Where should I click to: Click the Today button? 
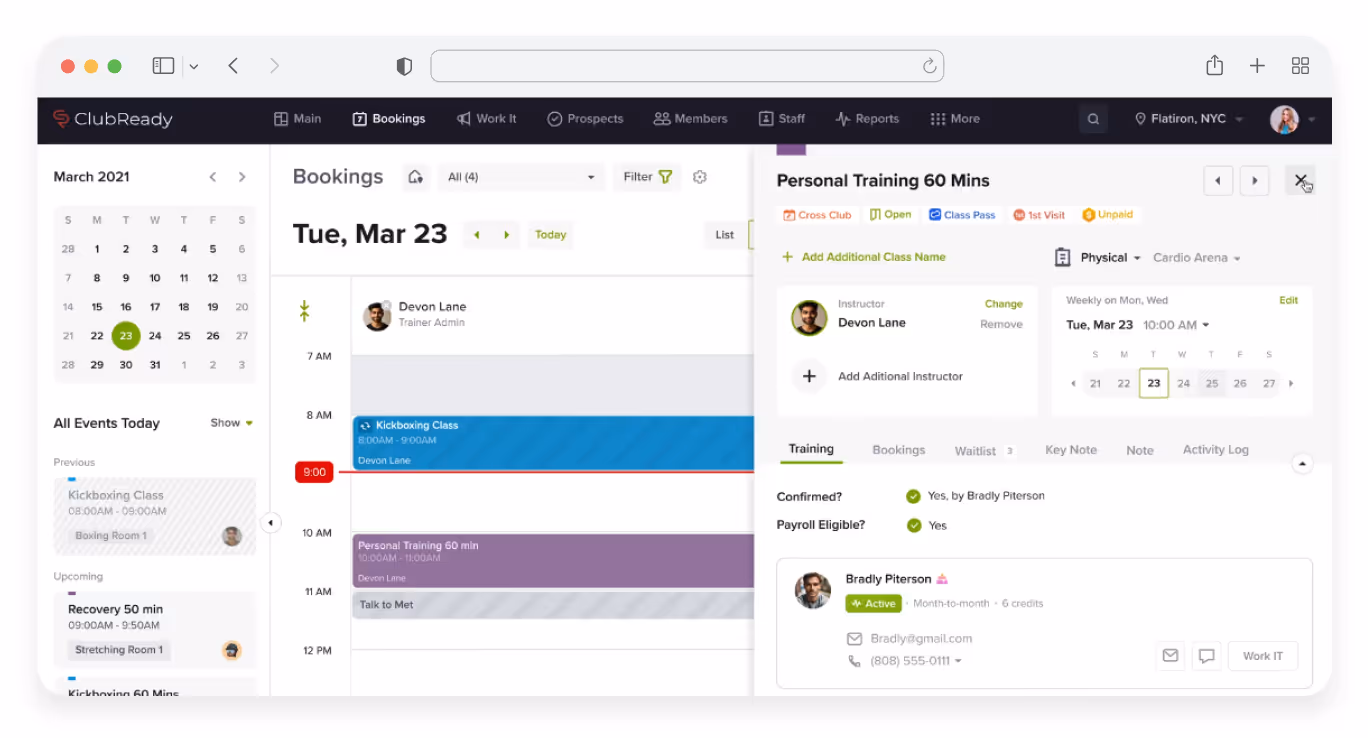pos(550,235)
